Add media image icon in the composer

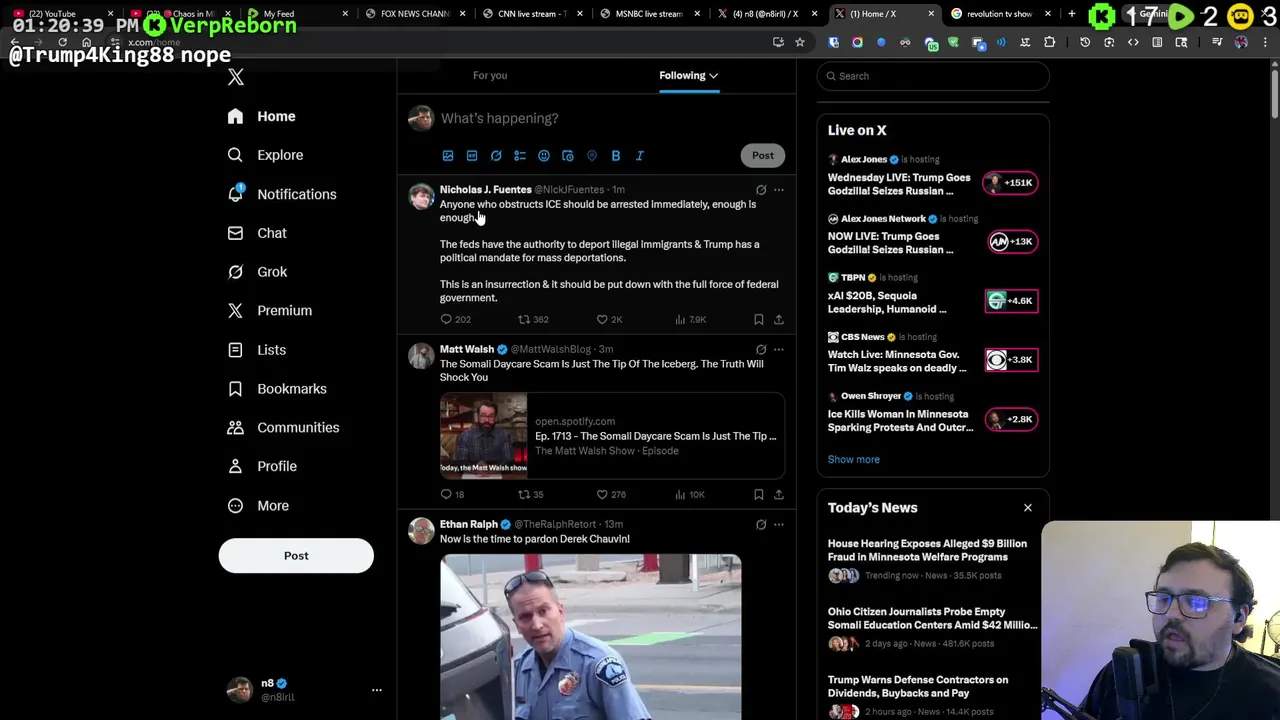pos(448,156)
